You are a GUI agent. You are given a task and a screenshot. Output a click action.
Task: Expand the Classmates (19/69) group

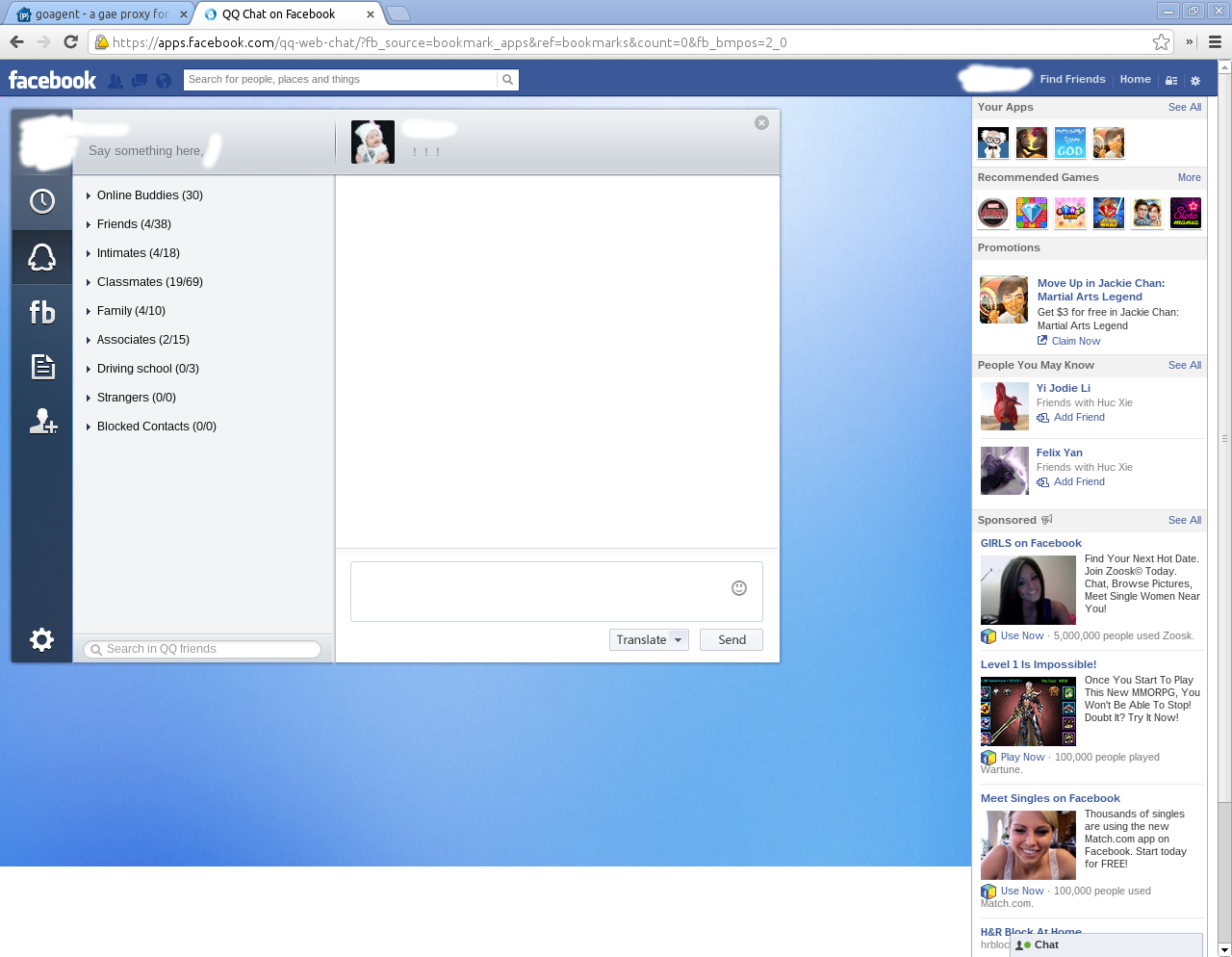coord(144,282)
